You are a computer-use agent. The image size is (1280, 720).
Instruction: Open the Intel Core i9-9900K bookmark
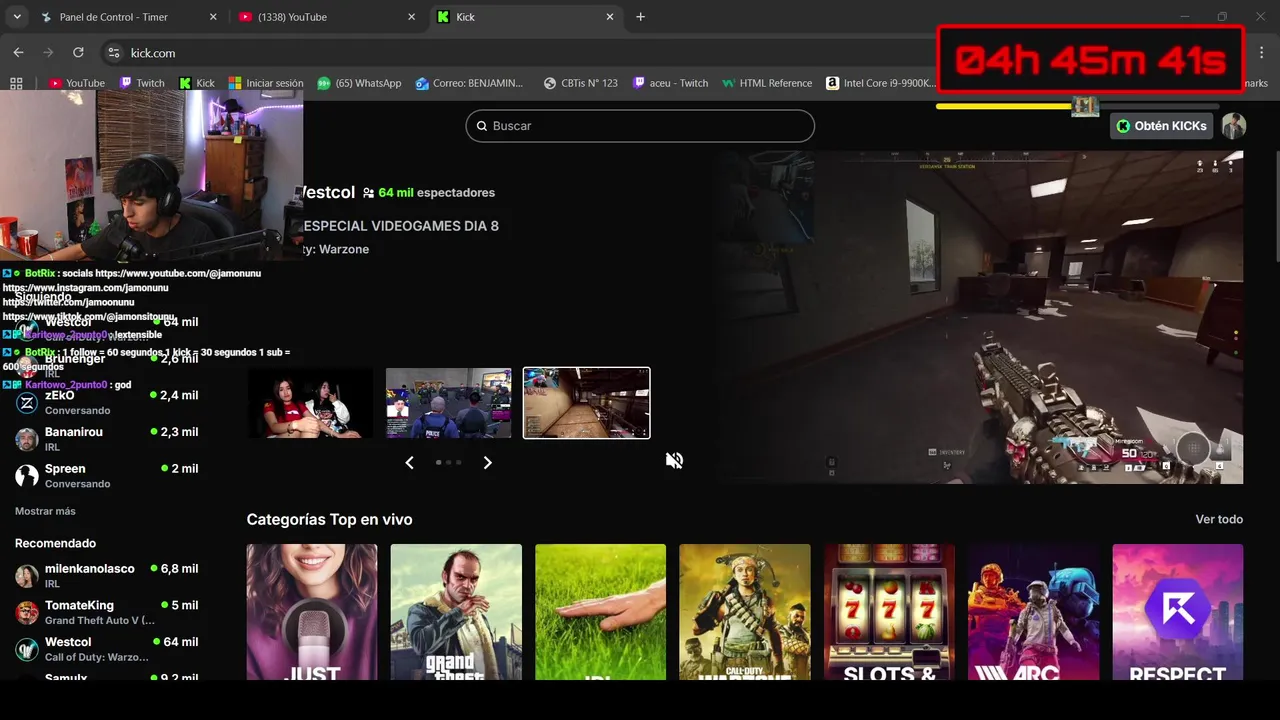(x=881, y=83)
